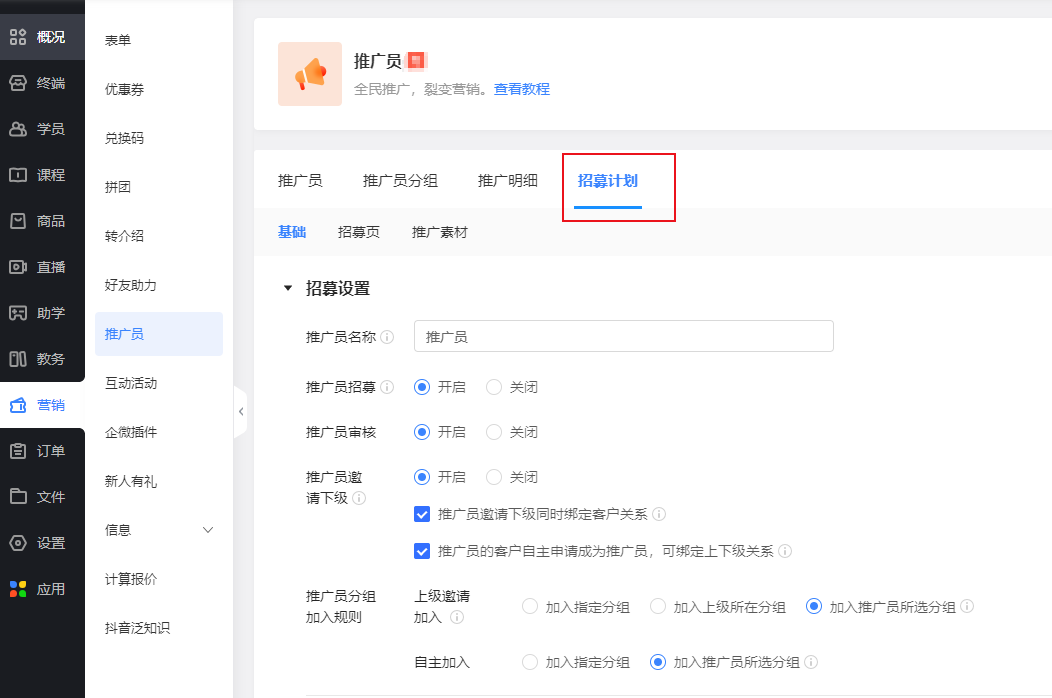Screen dimensions: 1052x698
Task: Open the 应用 apps colorful icon
Action: tap(18, 589)
